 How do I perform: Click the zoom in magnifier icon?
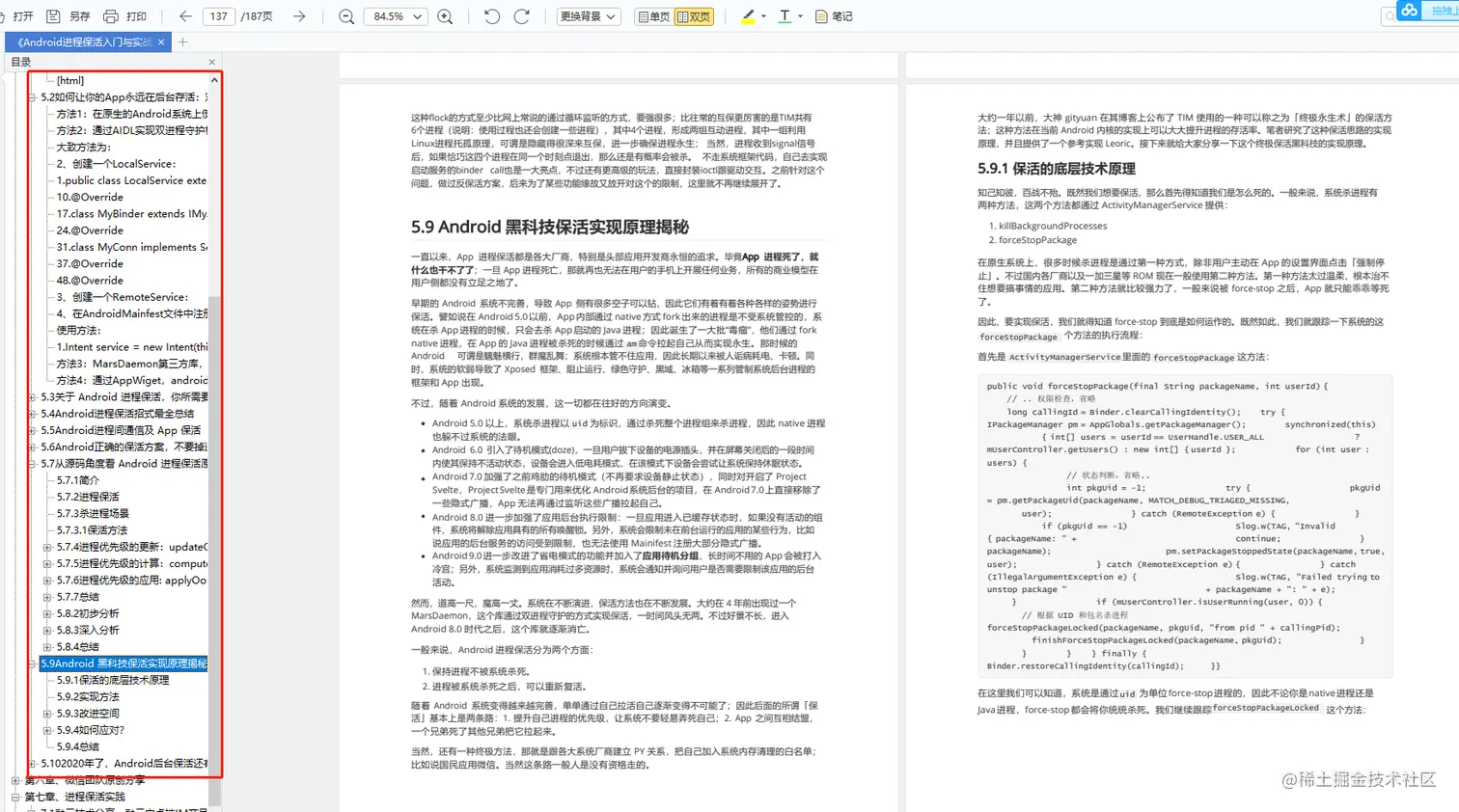(445, 16)
